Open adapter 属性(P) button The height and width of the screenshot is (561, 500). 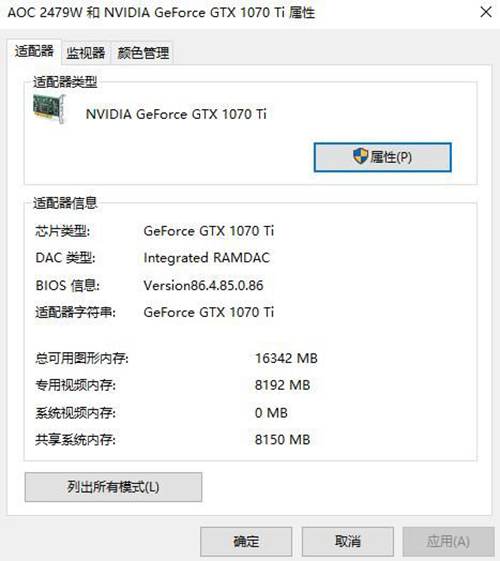pyautogui.click(x=383, y=157)
